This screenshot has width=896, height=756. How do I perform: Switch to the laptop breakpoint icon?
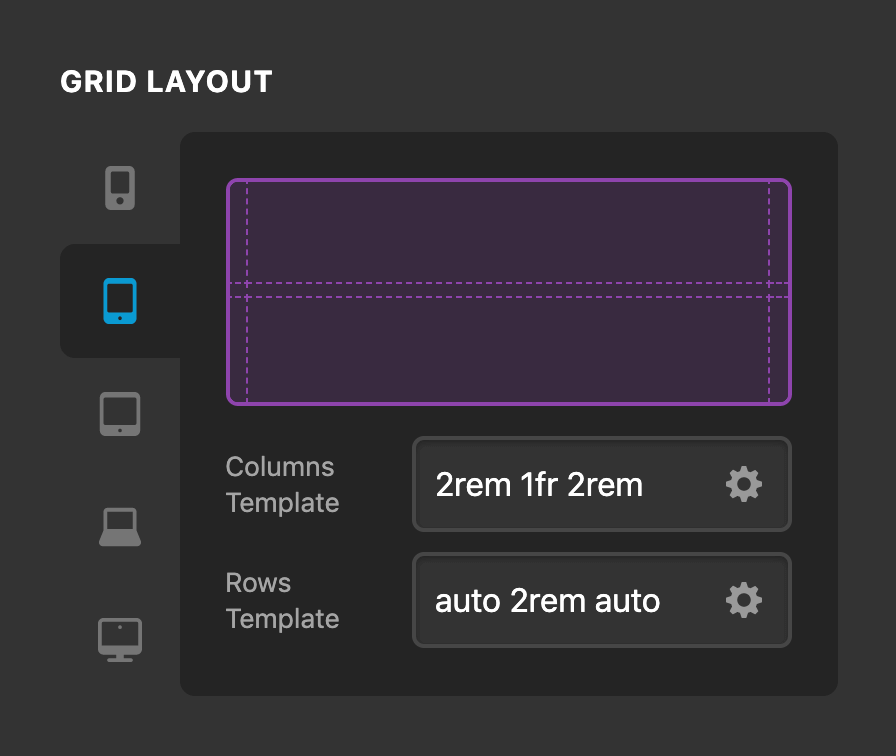120,527
